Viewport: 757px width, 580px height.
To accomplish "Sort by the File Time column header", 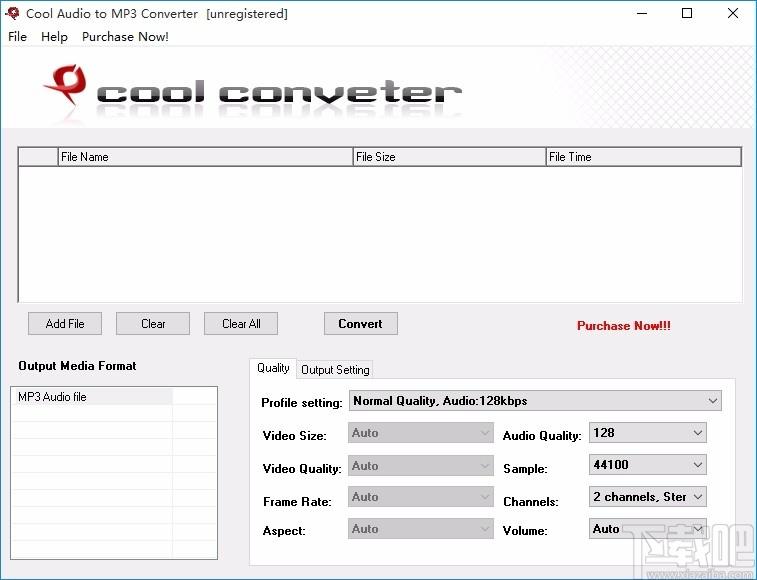I will pos(643,157).
